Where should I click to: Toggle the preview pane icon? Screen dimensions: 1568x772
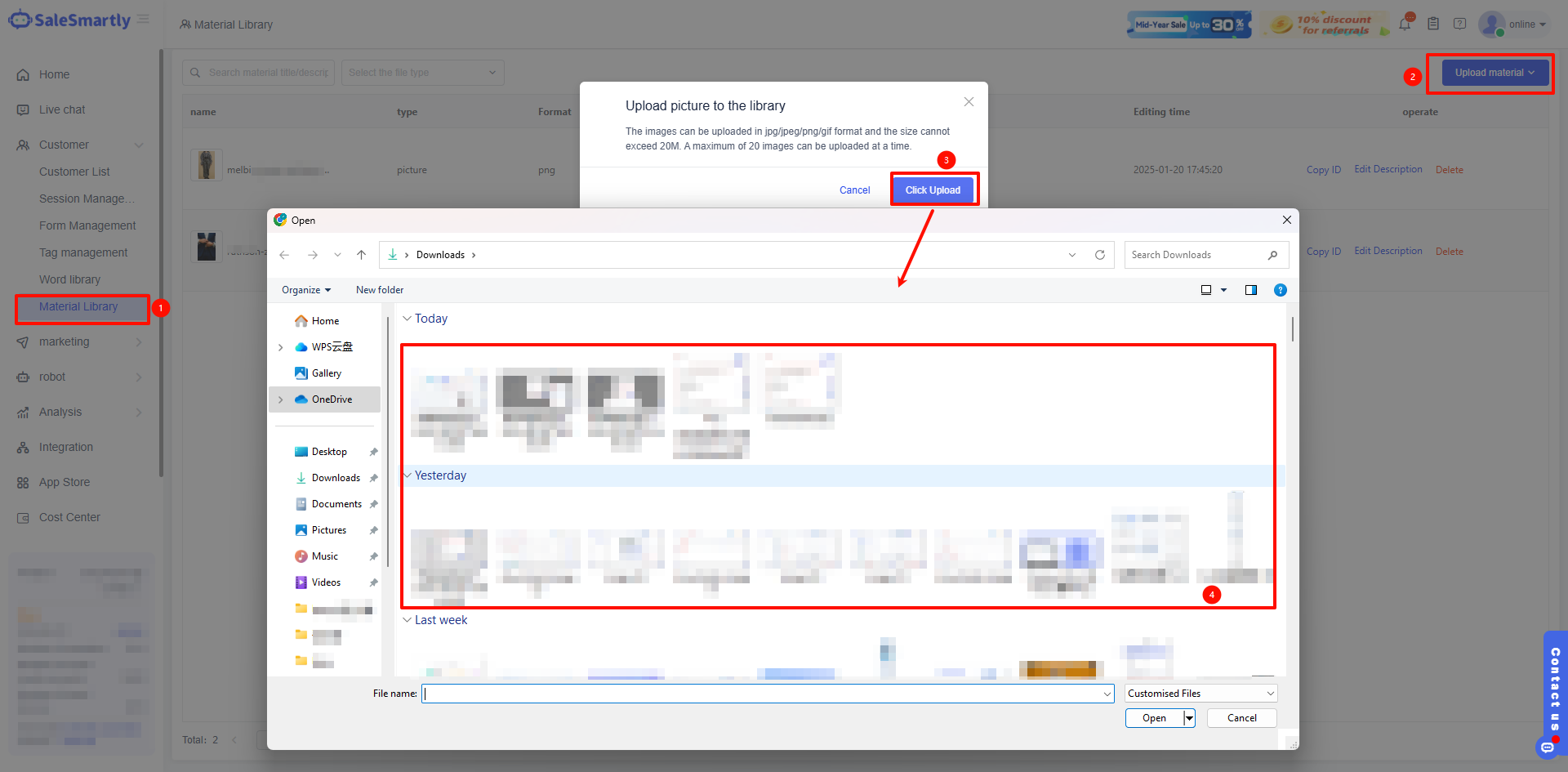click(1251, 290)
